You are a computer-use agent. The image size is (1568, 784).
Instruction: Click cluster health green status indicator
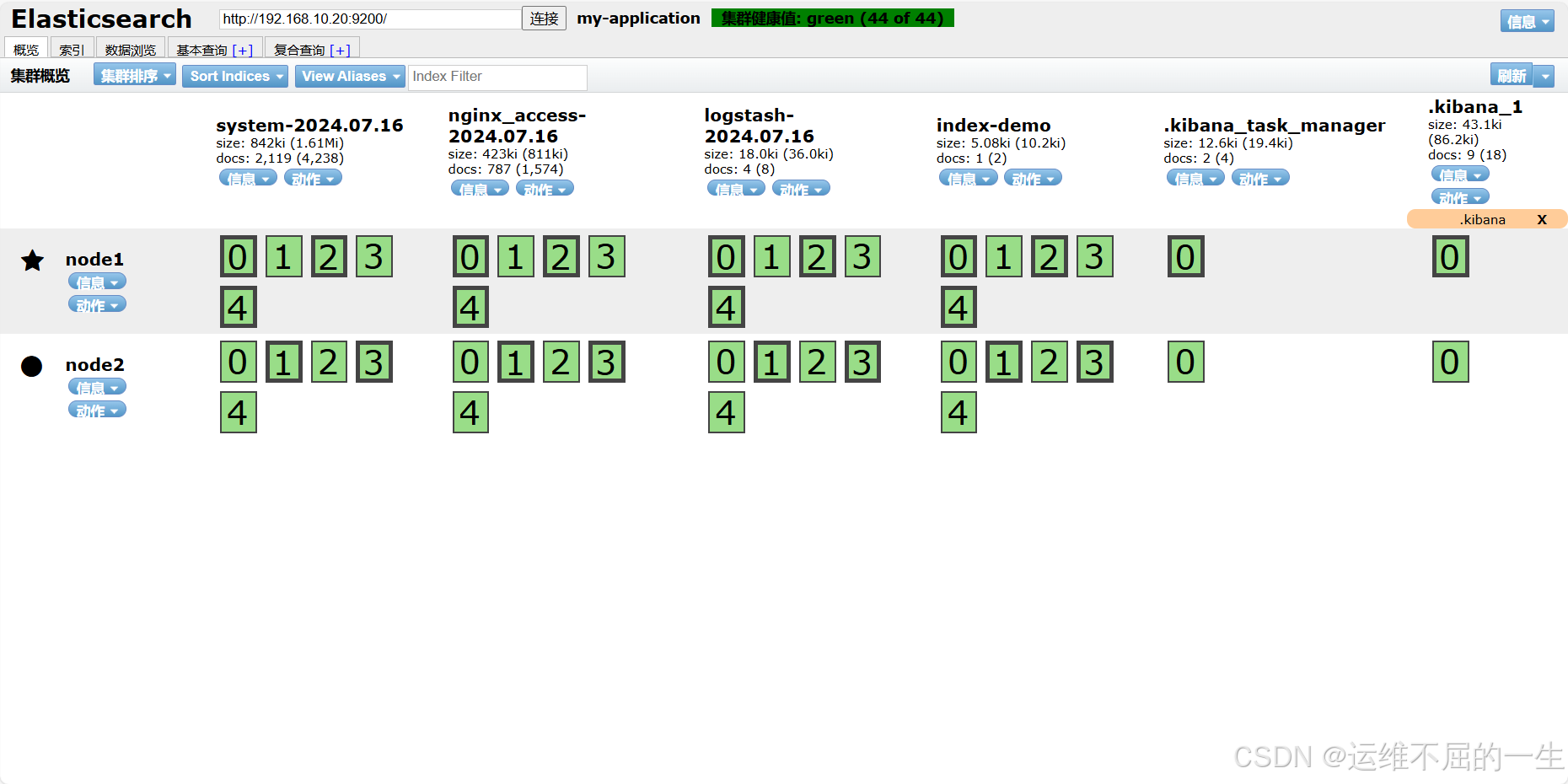(833, 18)
